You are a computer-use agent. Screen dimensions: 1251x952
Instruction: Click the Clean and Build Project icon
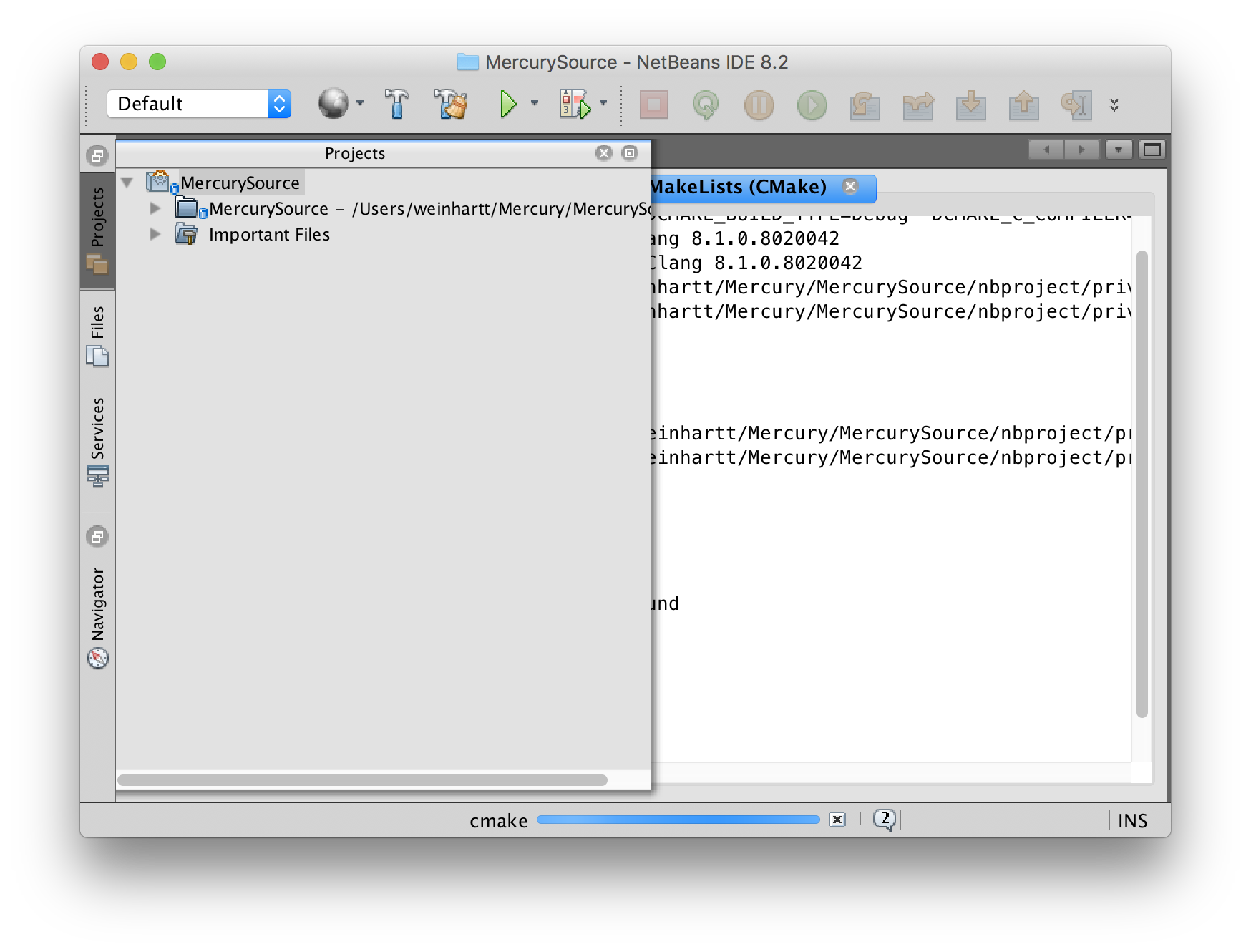[x=450, y=104]
